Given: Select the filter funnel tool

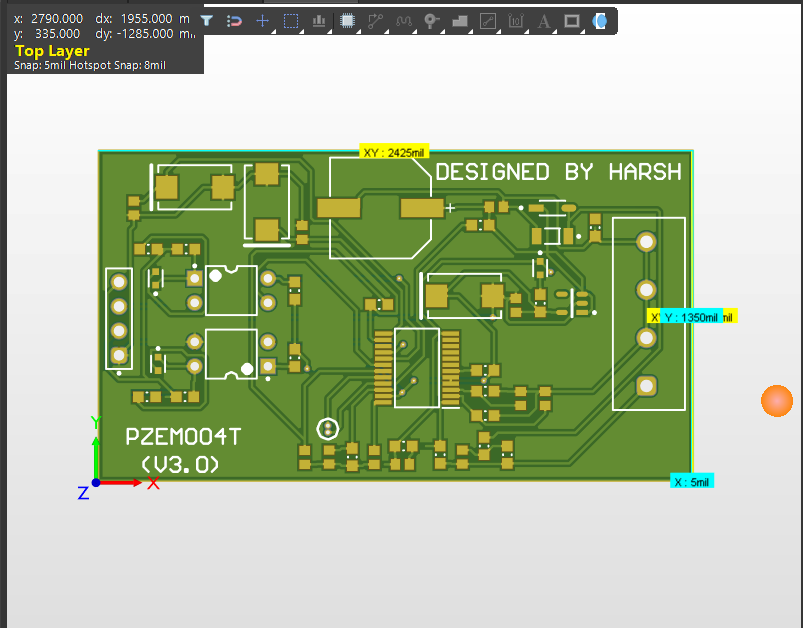Looking at the screenshot, I should tap(206, 21).
